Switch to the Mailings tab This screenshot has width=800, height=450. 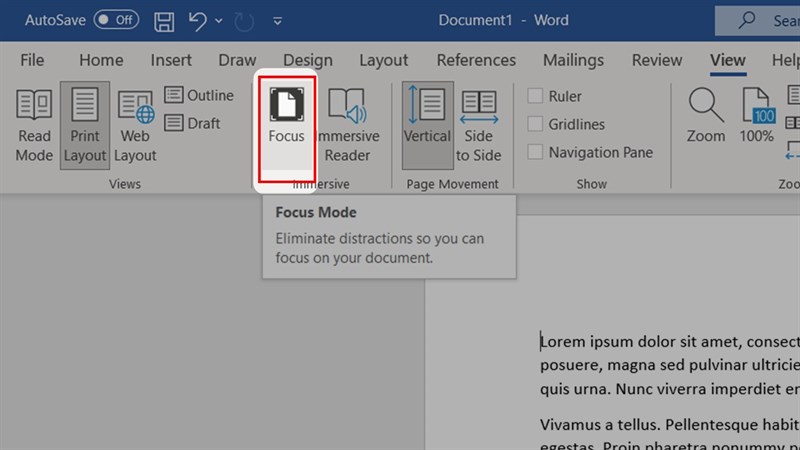[573, 60]
